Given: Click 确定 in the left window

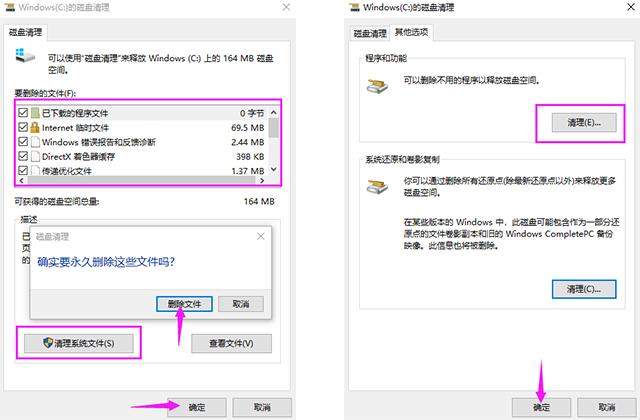Looking at the screenshot, I should click(197, 407).
